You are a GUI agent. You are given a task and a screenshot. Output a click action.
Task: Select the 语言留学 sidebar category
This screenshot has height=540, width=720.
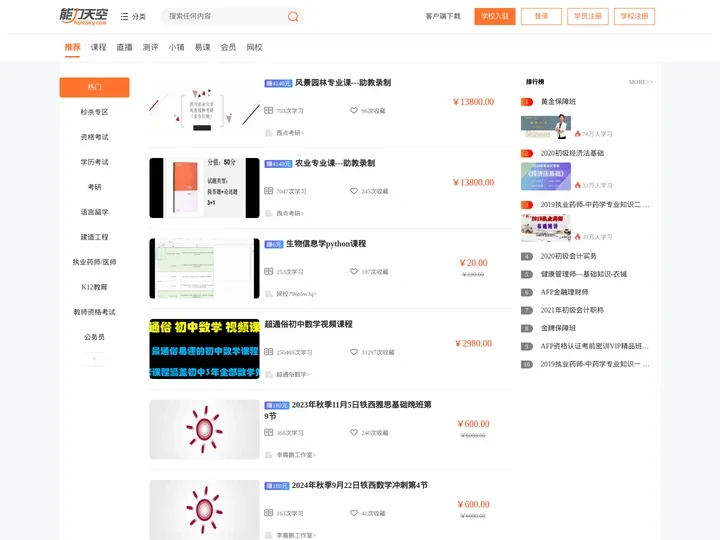(x=95, y=212)
